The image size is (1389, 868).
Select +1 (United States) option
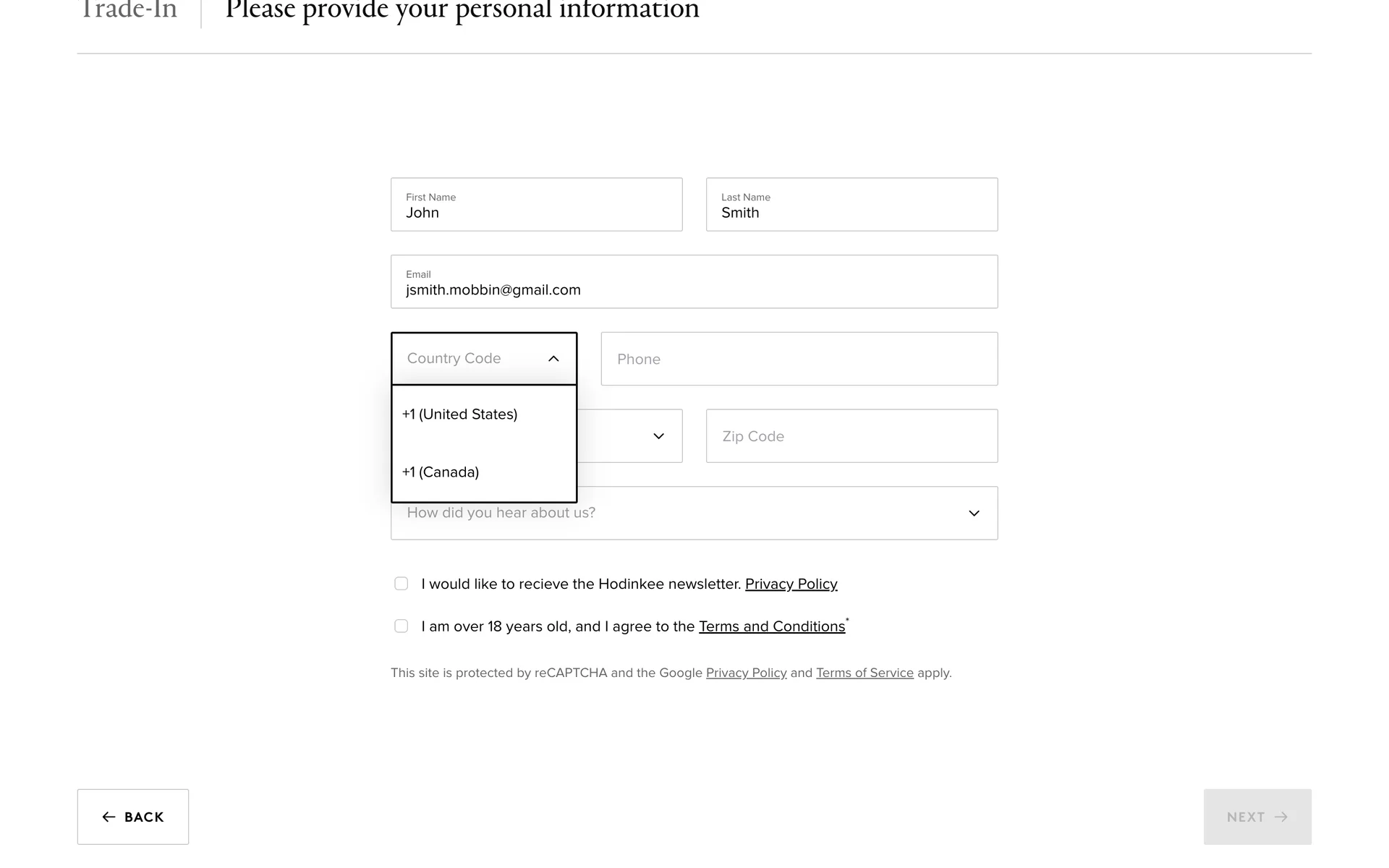click(460, 414)
